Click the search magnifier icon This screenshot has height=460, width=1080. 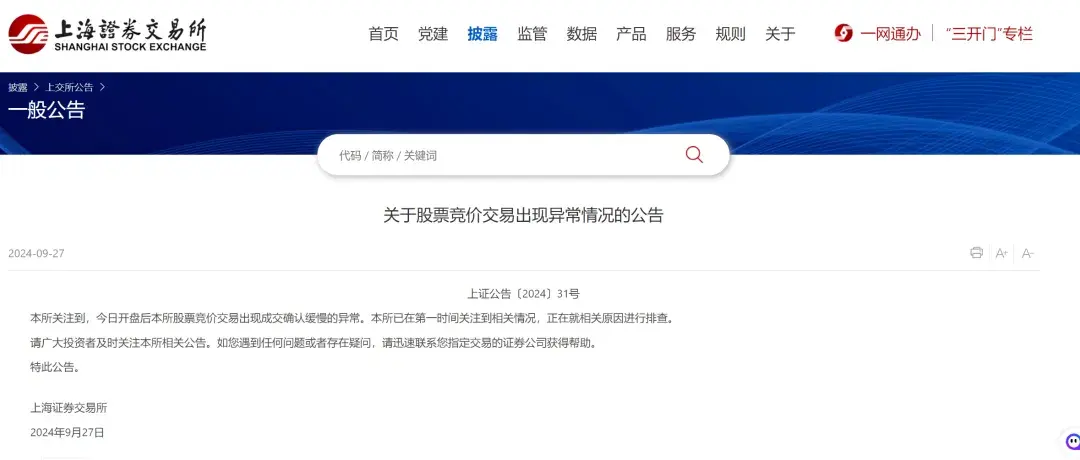694,155
